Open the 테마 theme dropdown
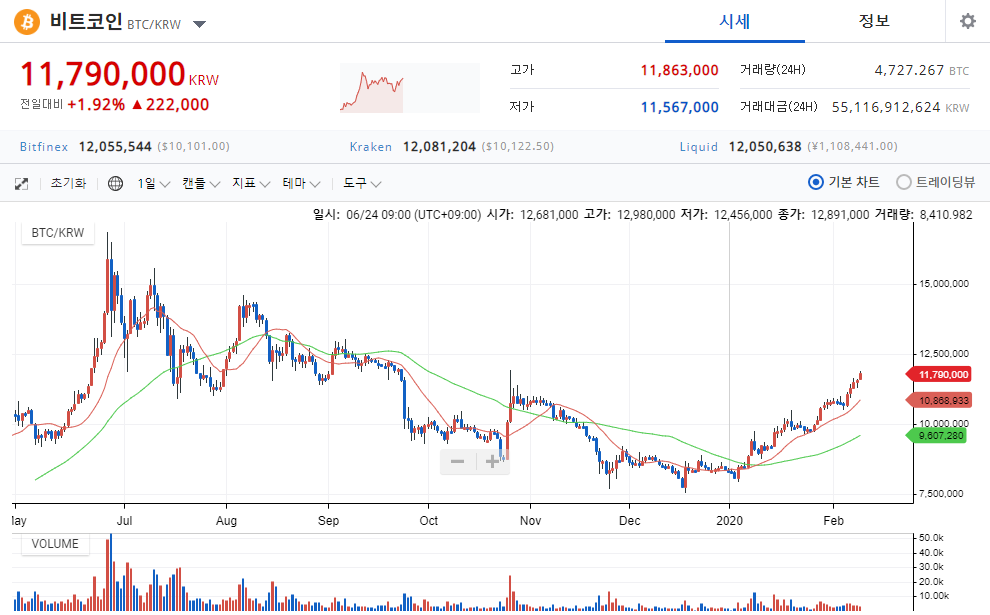This screenshot has height=615, width=990. [x=301, y=184]
